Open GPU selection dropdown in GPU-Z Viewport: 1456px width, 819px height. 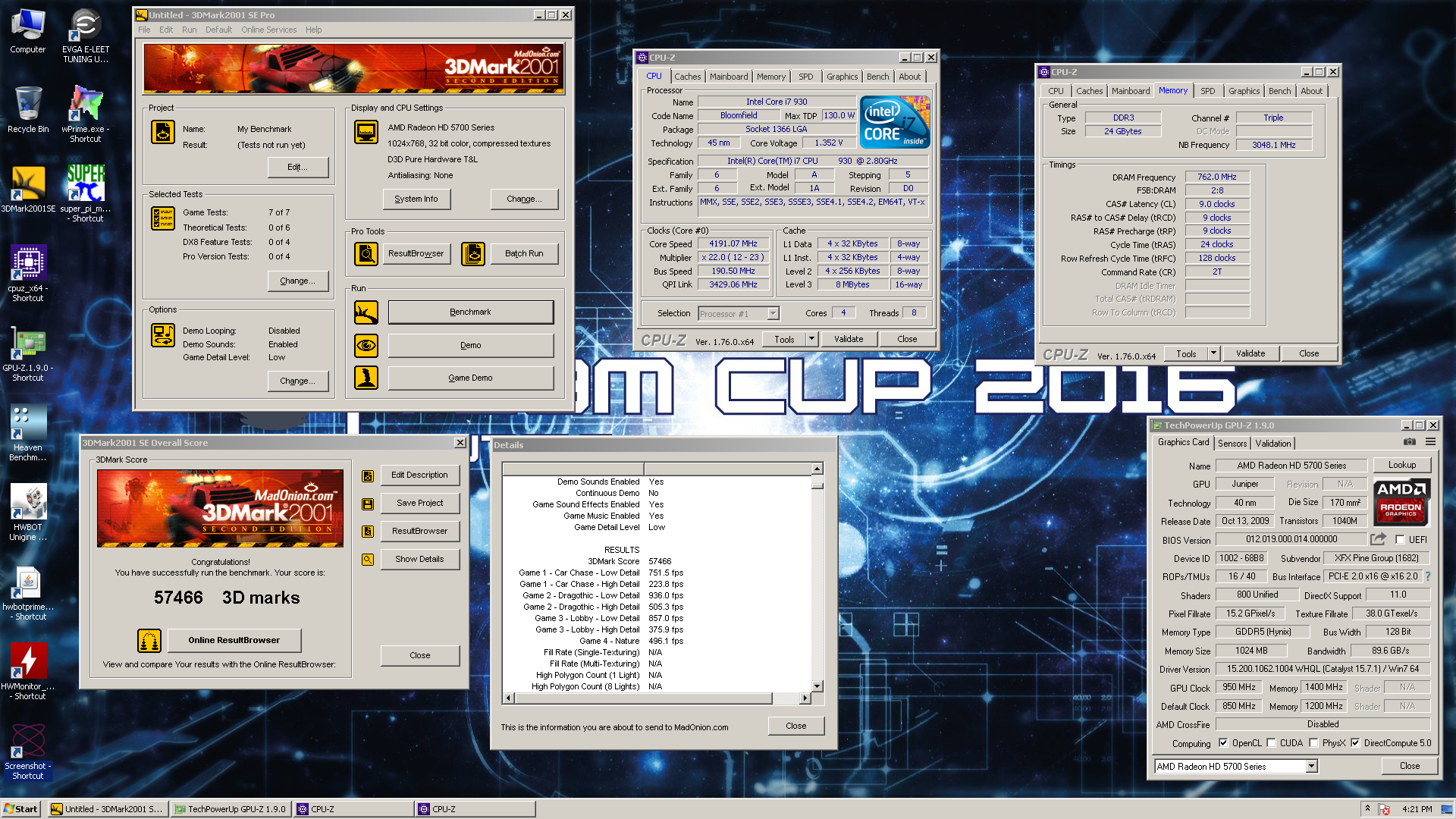[x=1311, y=767]
